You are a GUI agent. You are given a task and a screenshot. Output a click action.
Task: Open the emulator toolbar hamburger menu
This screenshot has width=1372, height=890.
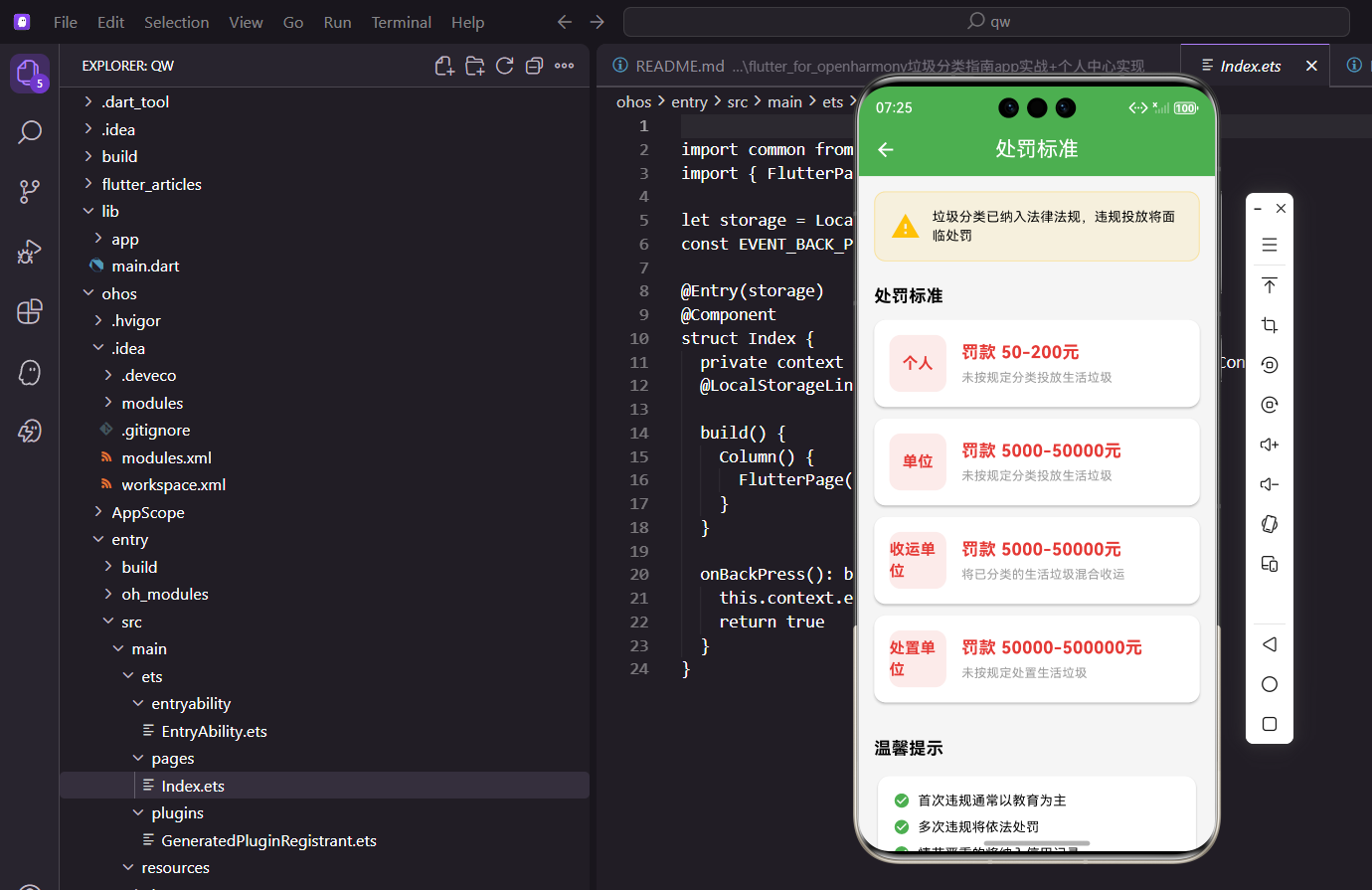pos(1270,245)
